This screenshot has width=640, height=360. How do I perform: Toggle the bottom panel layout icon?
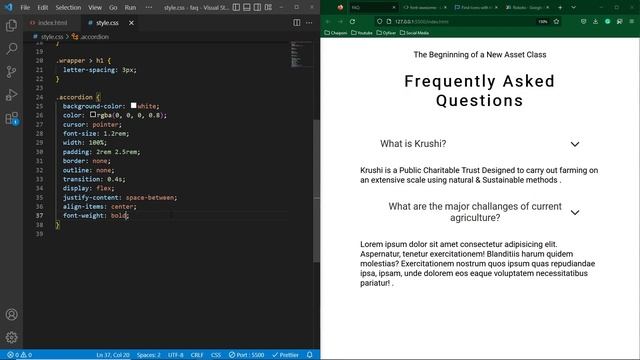click(247, 7)
